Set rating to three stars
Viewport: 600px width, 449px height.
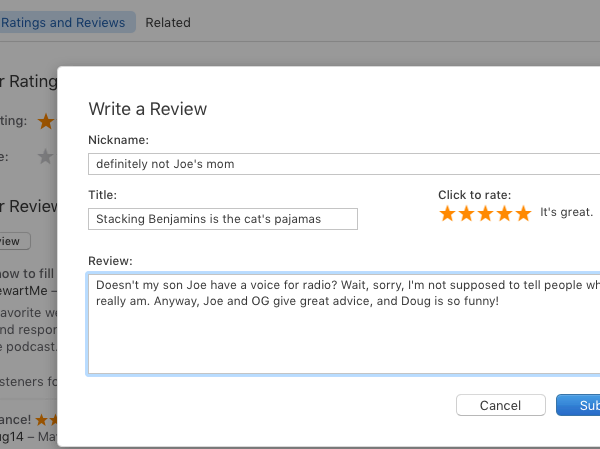click(485, 214)
